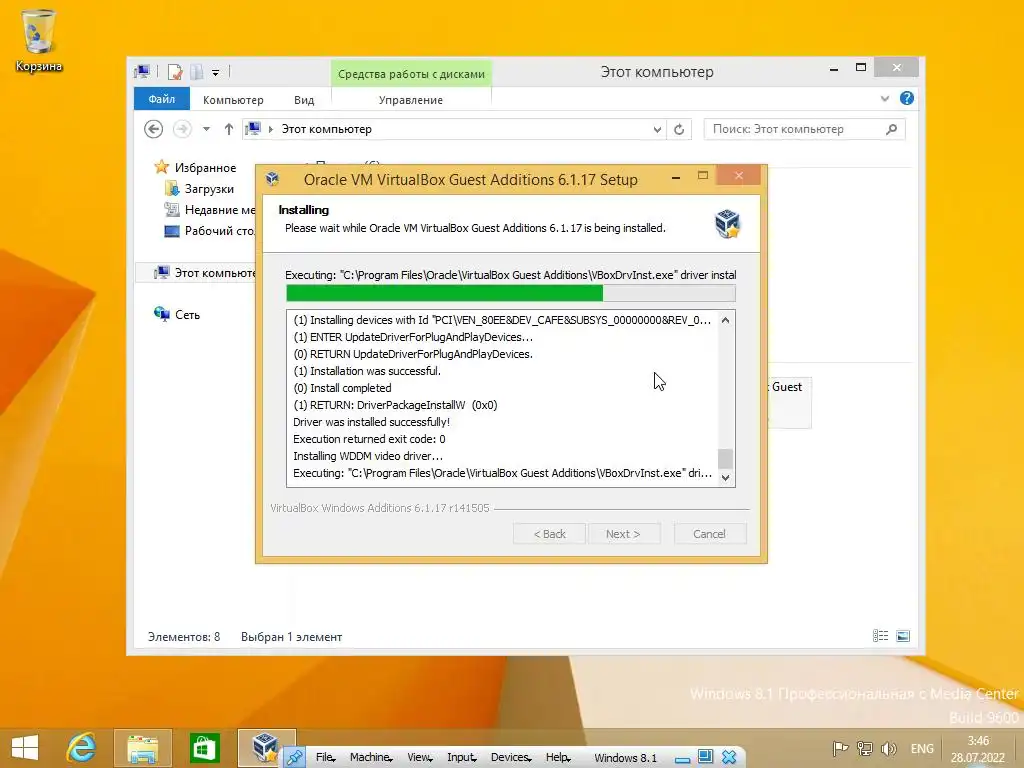Screen dimensions: 1024x768
Task: Refresh the Explorer view
Action: point(679,129)
